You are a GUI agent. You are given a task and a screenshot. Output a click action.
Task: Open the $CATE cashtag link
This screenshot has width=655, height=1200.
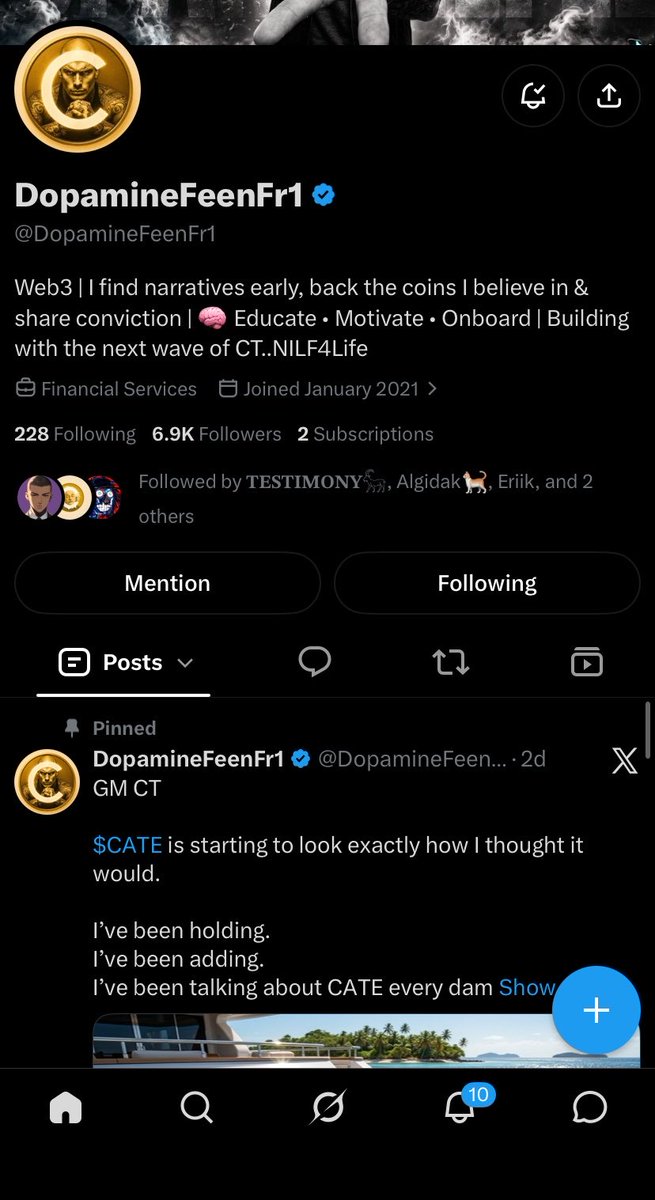[127, 845]
